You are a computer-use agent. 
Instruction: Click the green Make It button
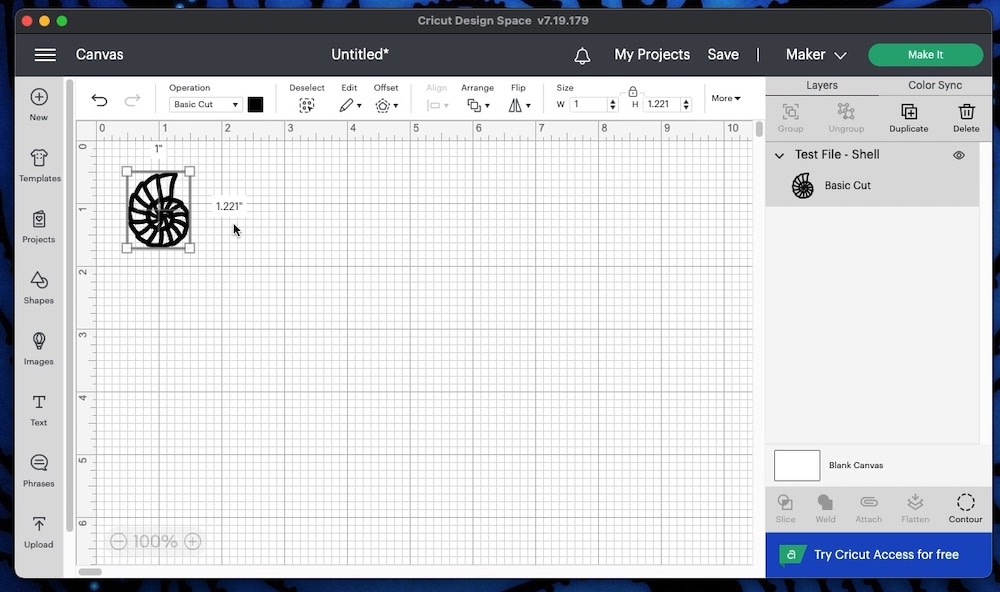(925, 55)
